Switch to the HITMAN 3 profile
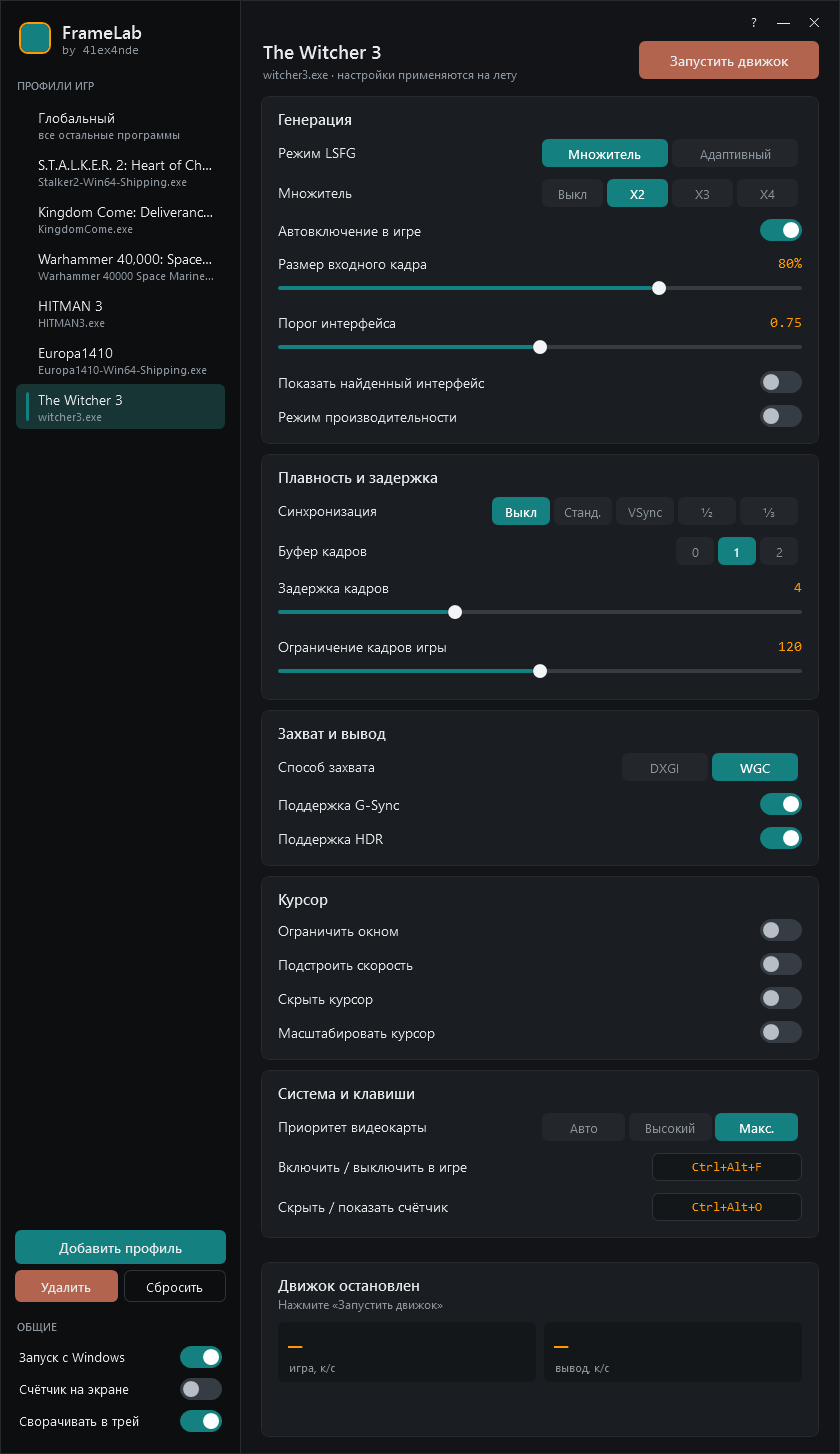This screenshot has width=840, height=1454. pos(120,313)
